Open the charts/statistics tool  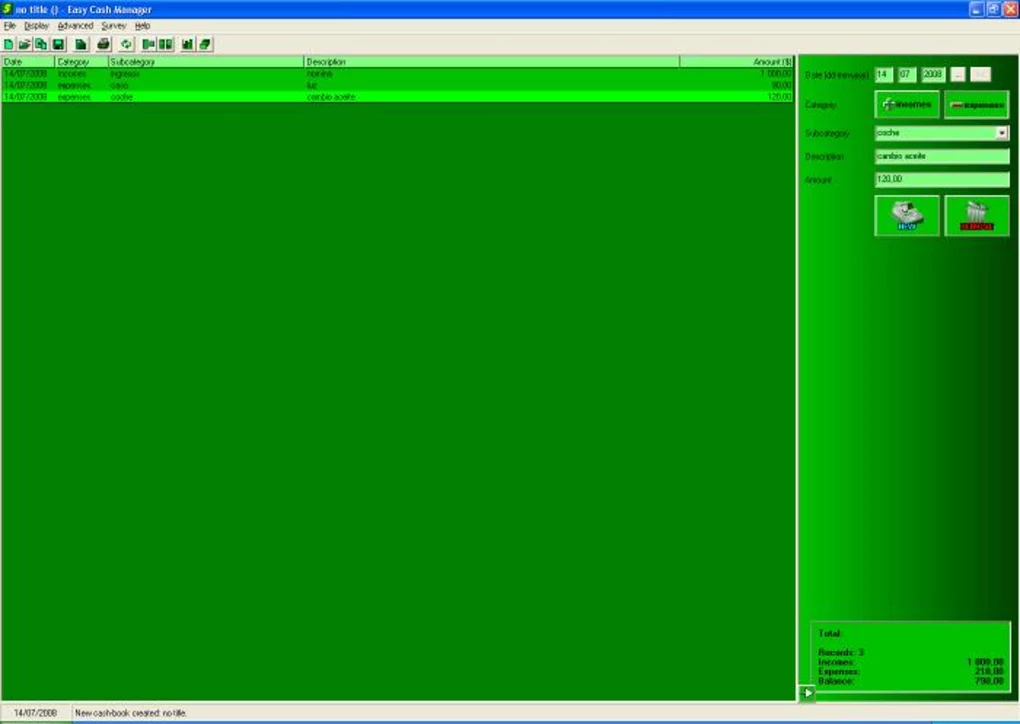coord(188,44)
